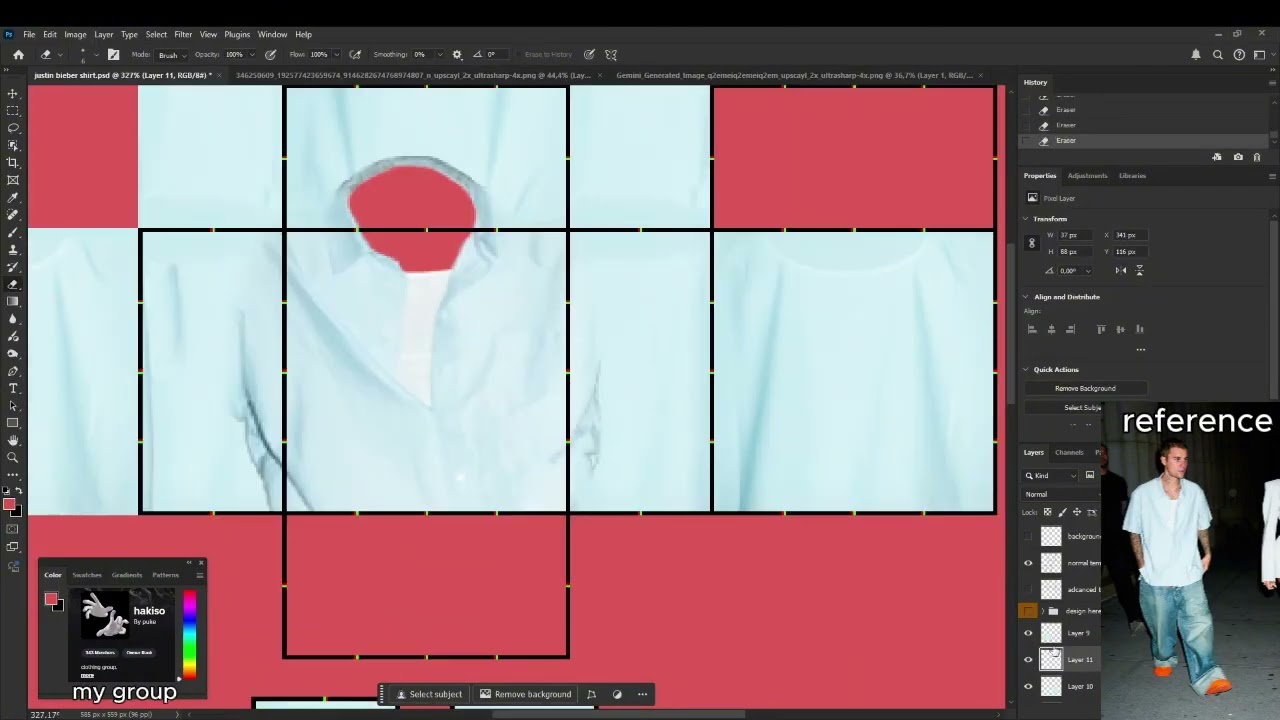Select the Brush tool in left toolbar
Viewport: 1280px width, 720px height.
coord(13,232)
